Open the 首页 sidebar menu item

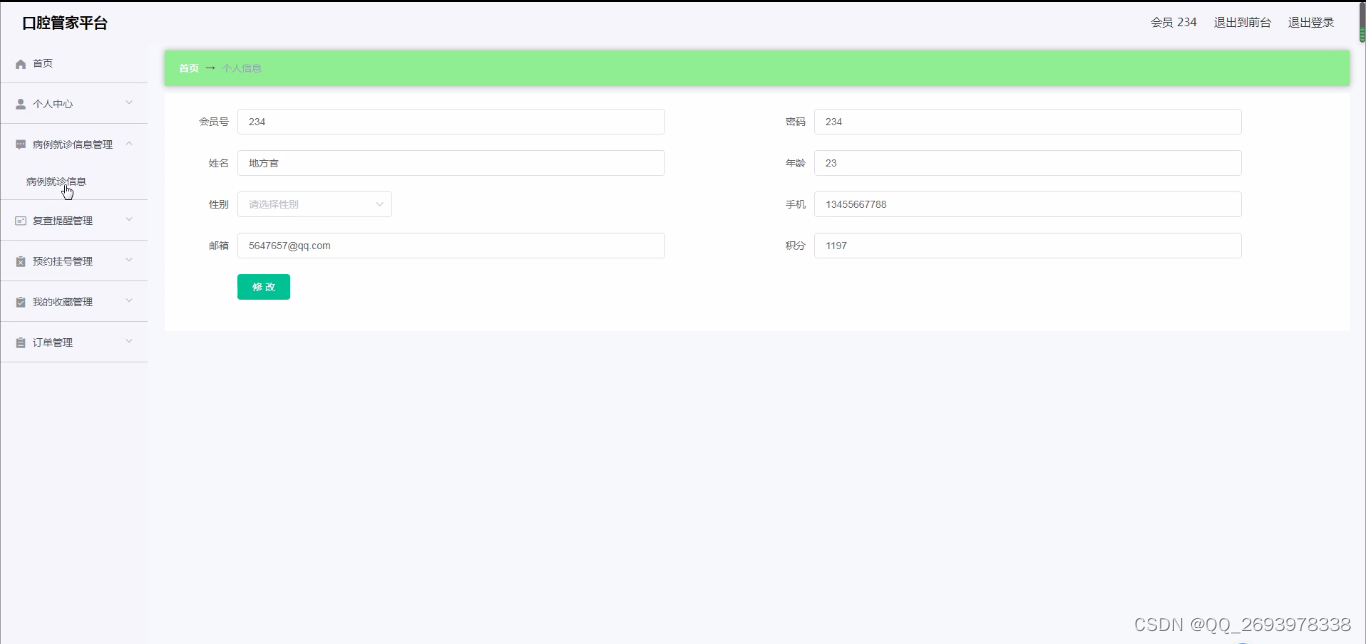[74, 63]
